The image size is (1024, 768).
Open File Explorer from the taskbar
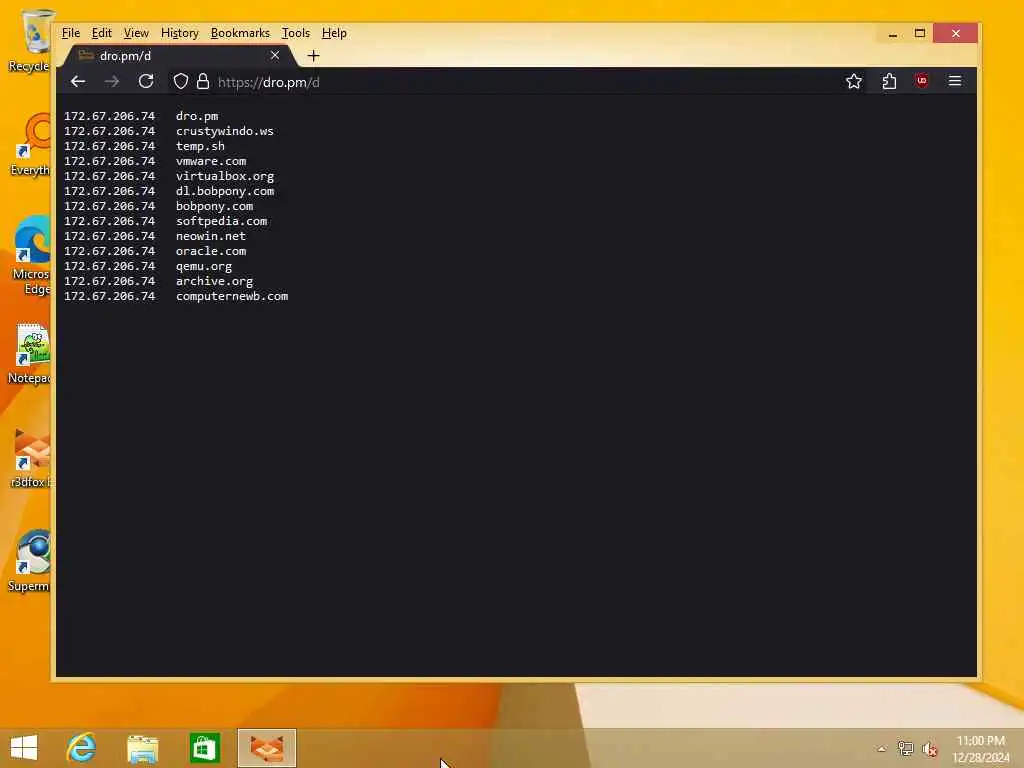click(x=142, y=748)
